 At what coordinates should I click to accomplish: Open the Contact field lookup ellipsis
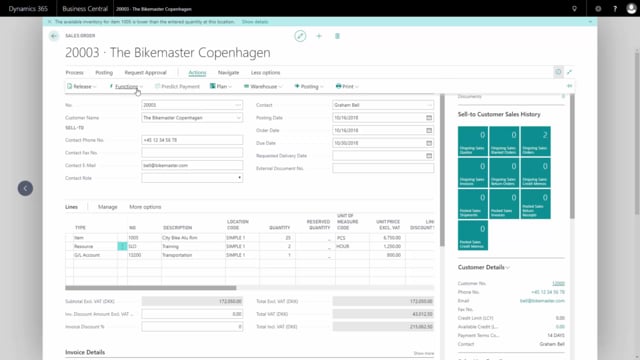pyautogui.click(x=429, y=105)
